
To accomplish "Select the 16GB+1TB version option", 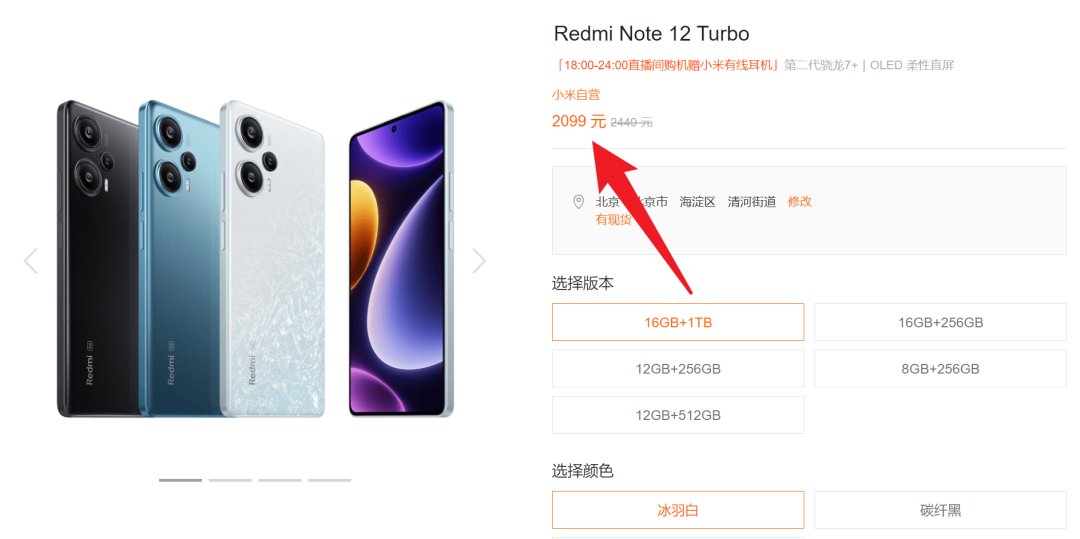I will [x=678, y=322].
